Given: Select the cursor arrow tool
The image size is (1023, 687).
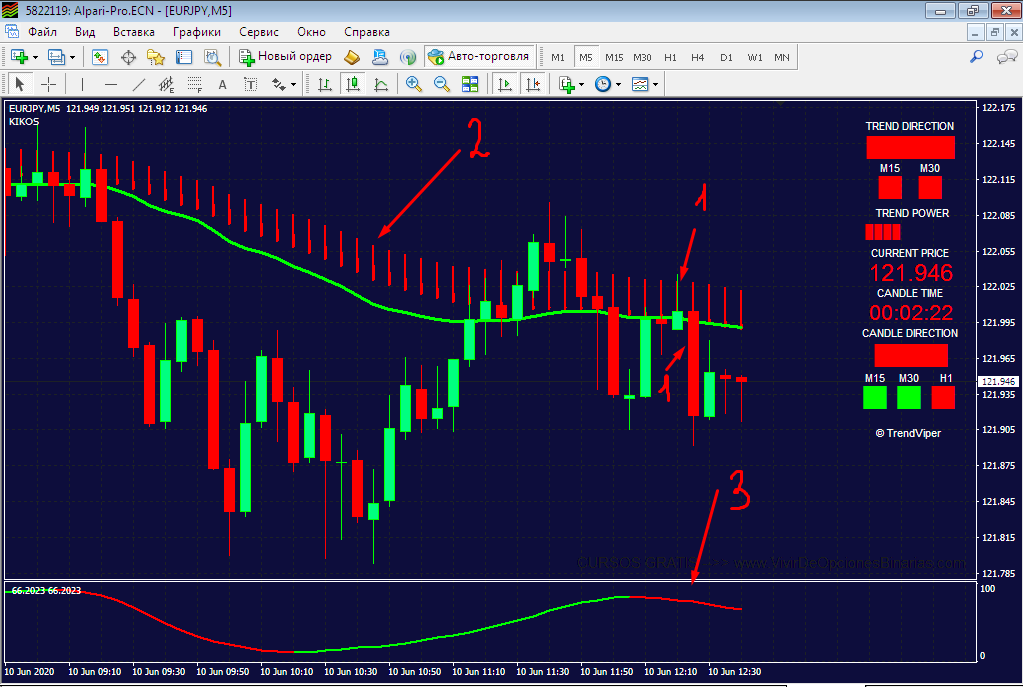Looking at the screenshot, I should [20, 84].
